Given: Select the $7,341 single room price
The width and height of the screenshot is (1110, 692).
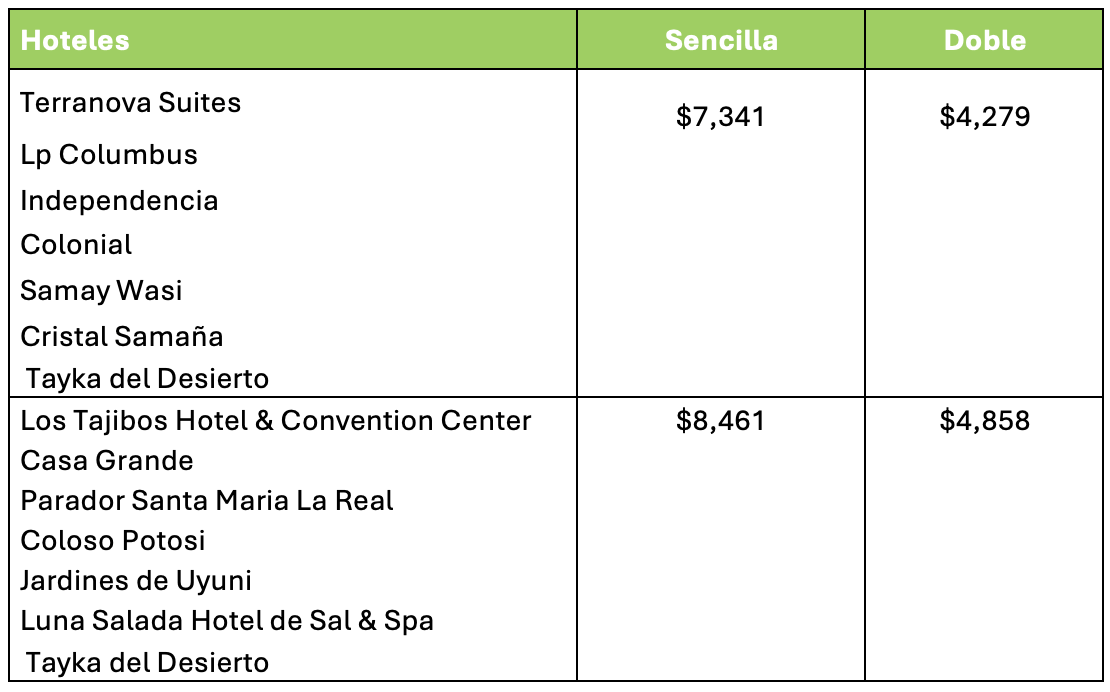Looking at the screenshot, I should [720, 117].
